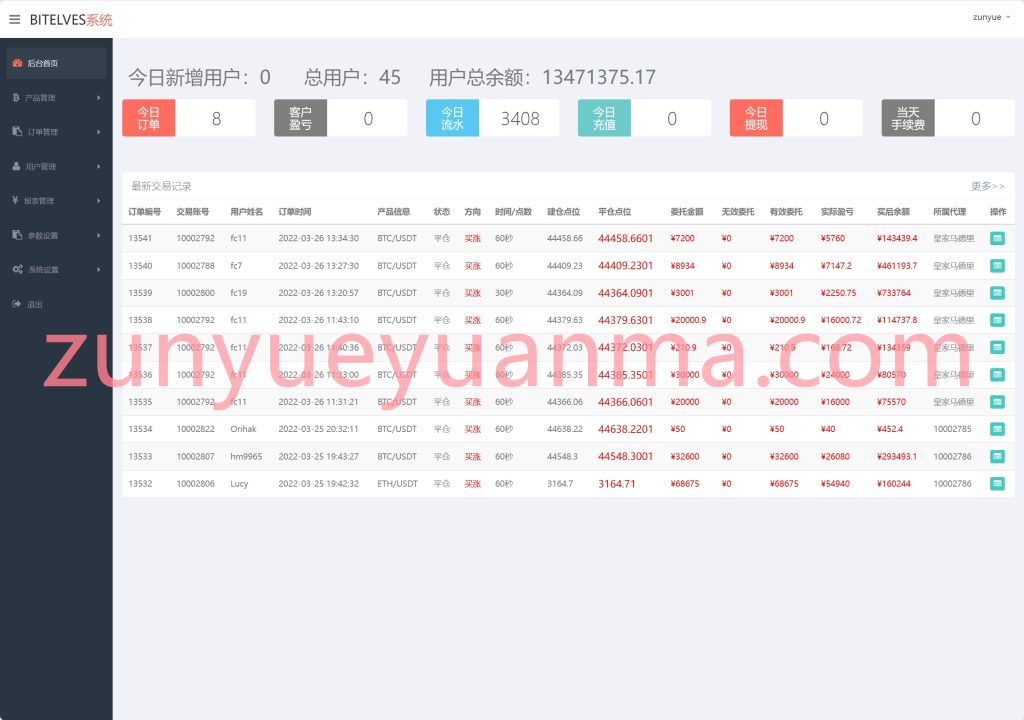
Task: Open the detail icon for order 13533
Action: [x=997, y=456]
